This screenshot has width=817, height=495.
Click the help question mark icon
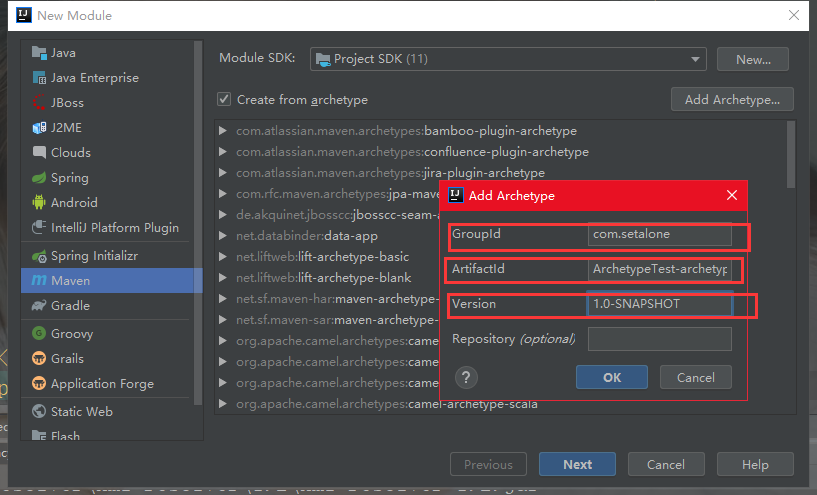[x=466, y=377]
